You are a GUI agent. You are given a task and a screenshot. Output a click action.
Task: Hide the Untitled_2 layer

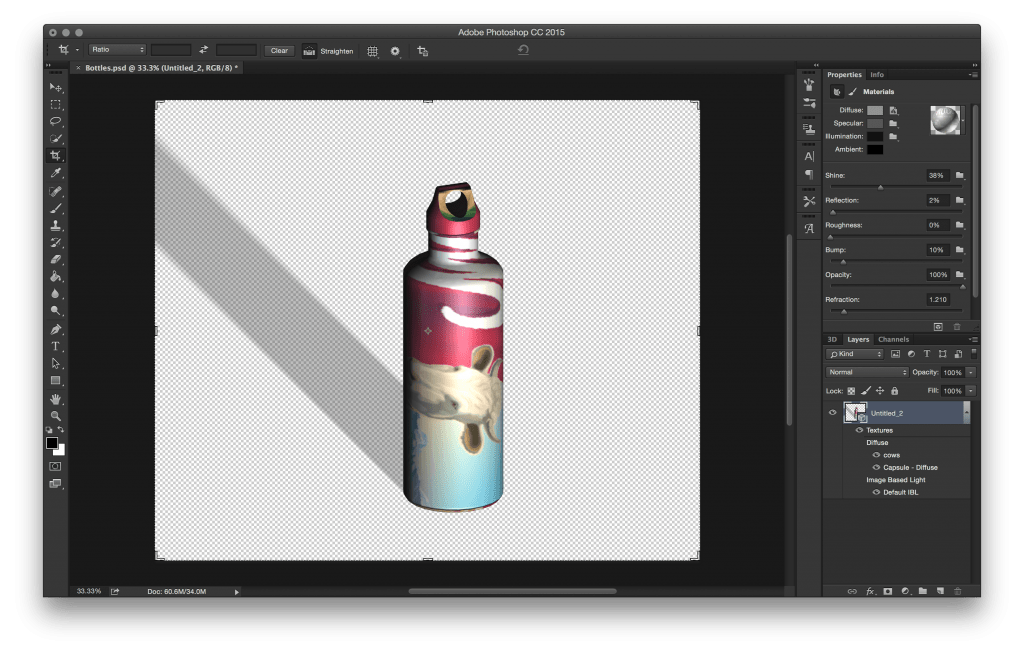pos(831,412)
